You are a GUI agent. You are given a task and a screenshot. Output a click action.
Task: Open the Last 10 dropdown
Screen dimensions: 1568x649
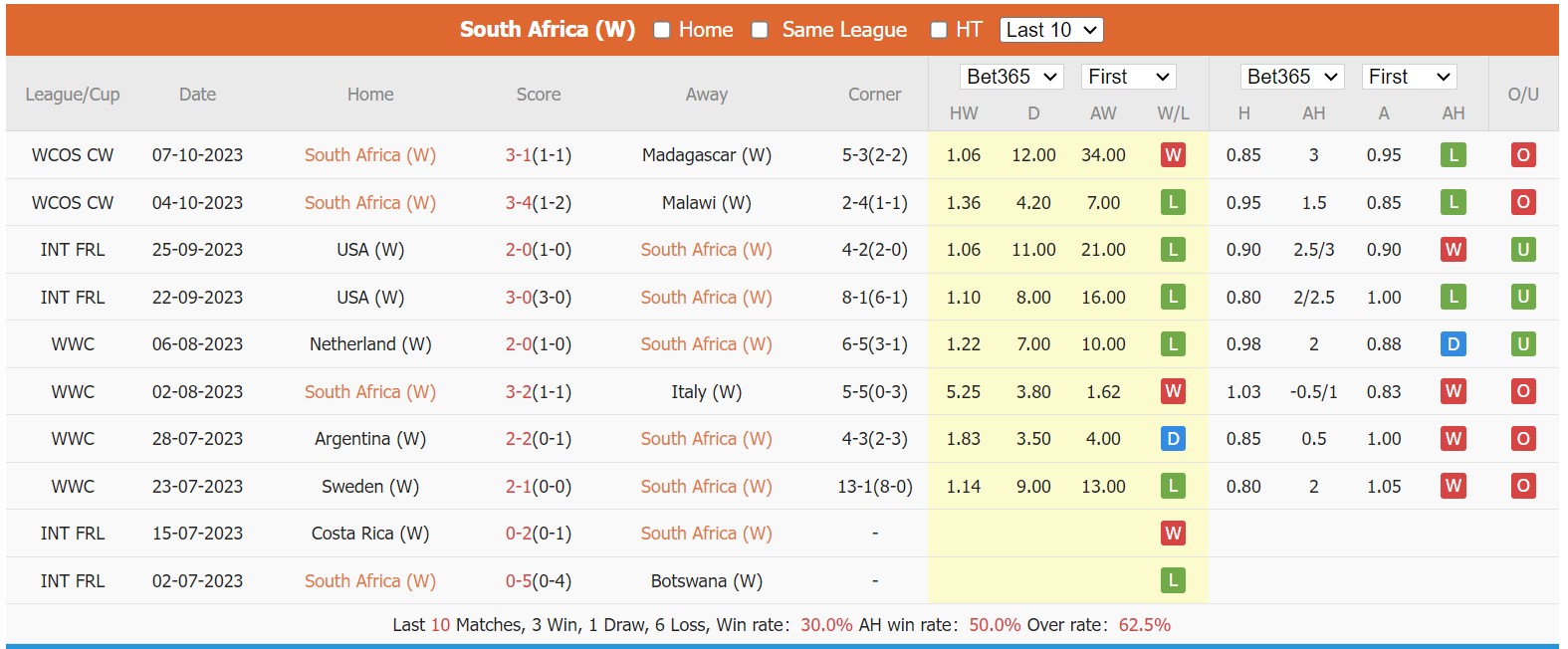pyautogui.click(x=1051, y=30)
